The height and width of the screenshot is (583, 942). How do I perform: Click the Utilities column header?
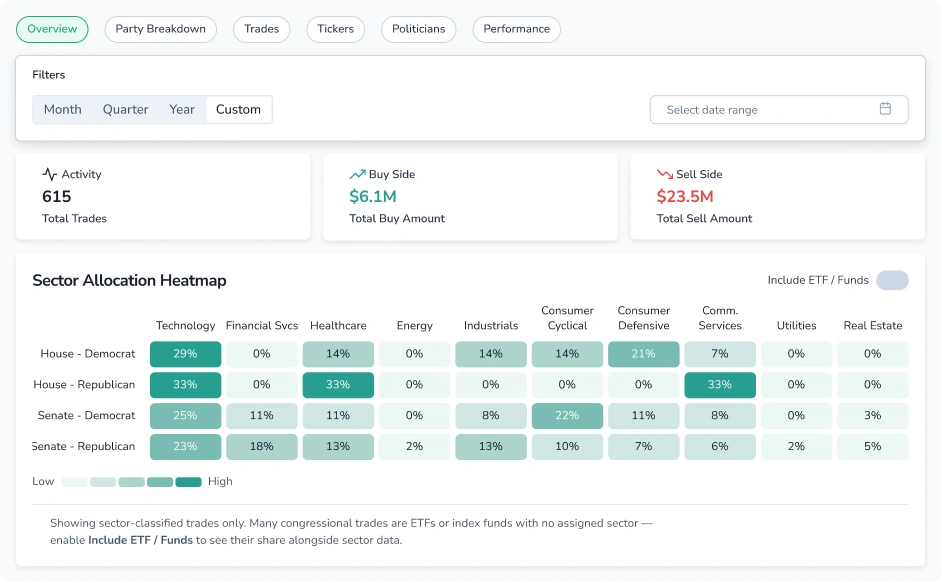pos(796,326)
